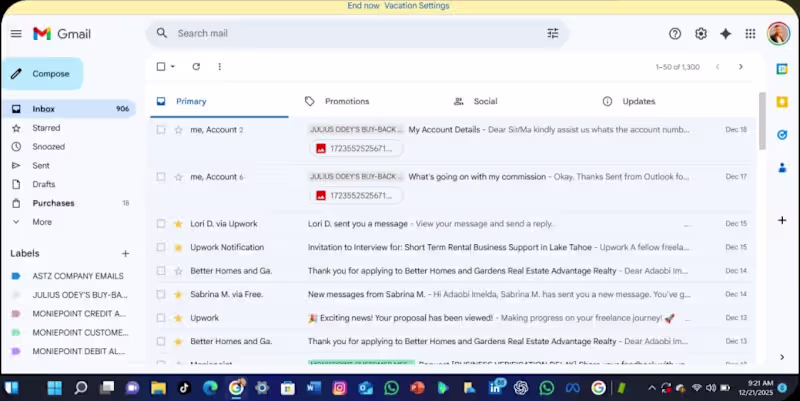This screenshot has width=800, height=401.
Task: Check the Dec 14 Better Homes and Ga. email
Action: [x=161, y=271]
